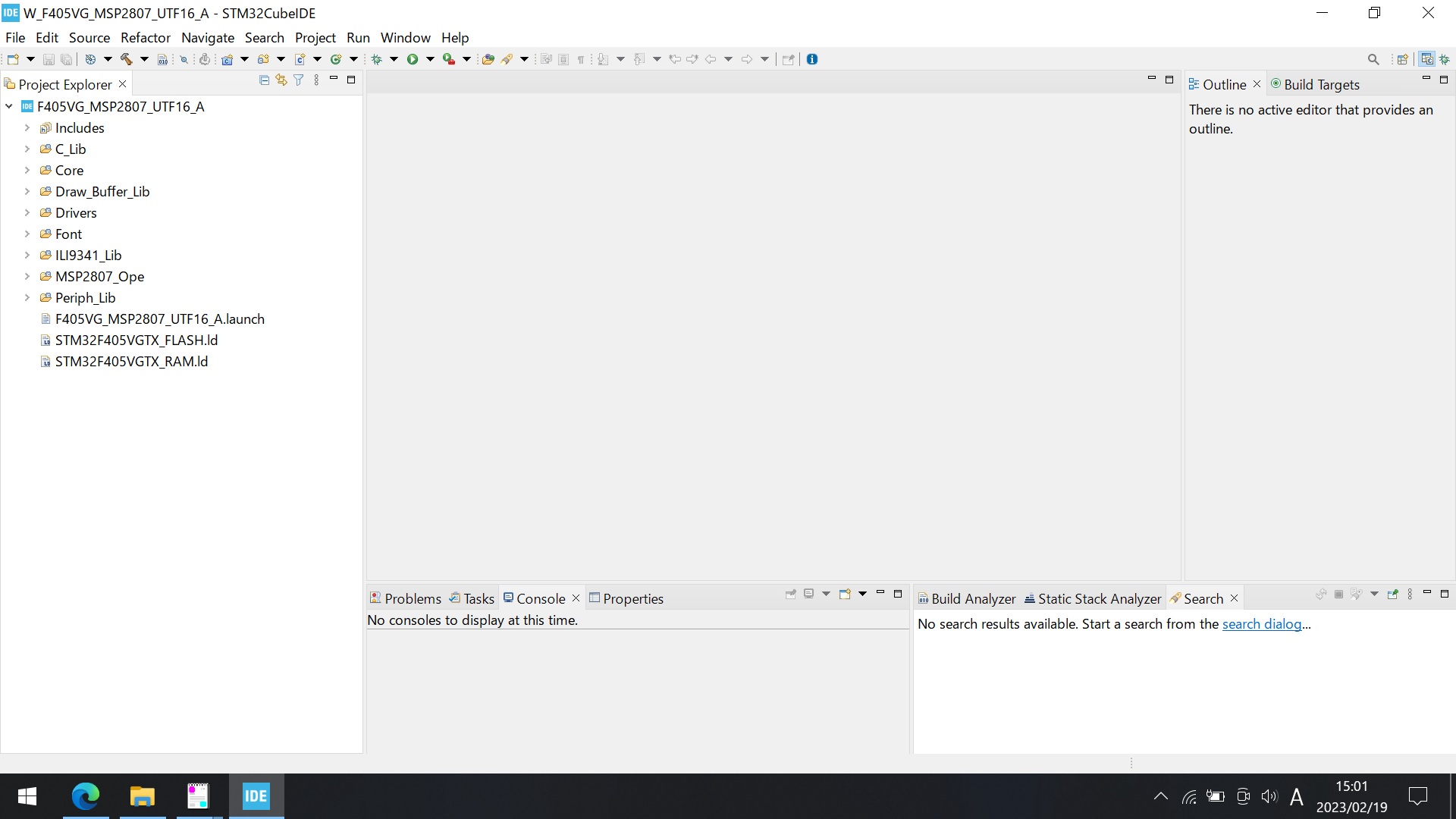Click the Binary file (010) toolbar icon

[x=162, y=59]
